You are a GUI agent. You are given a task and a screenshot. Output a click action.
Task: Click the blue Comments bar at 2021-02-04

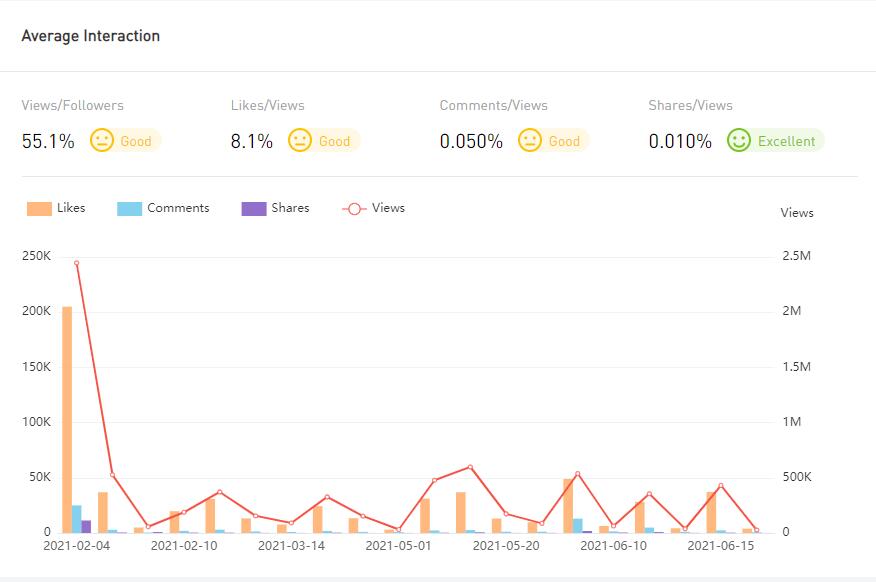click(77, 519)
